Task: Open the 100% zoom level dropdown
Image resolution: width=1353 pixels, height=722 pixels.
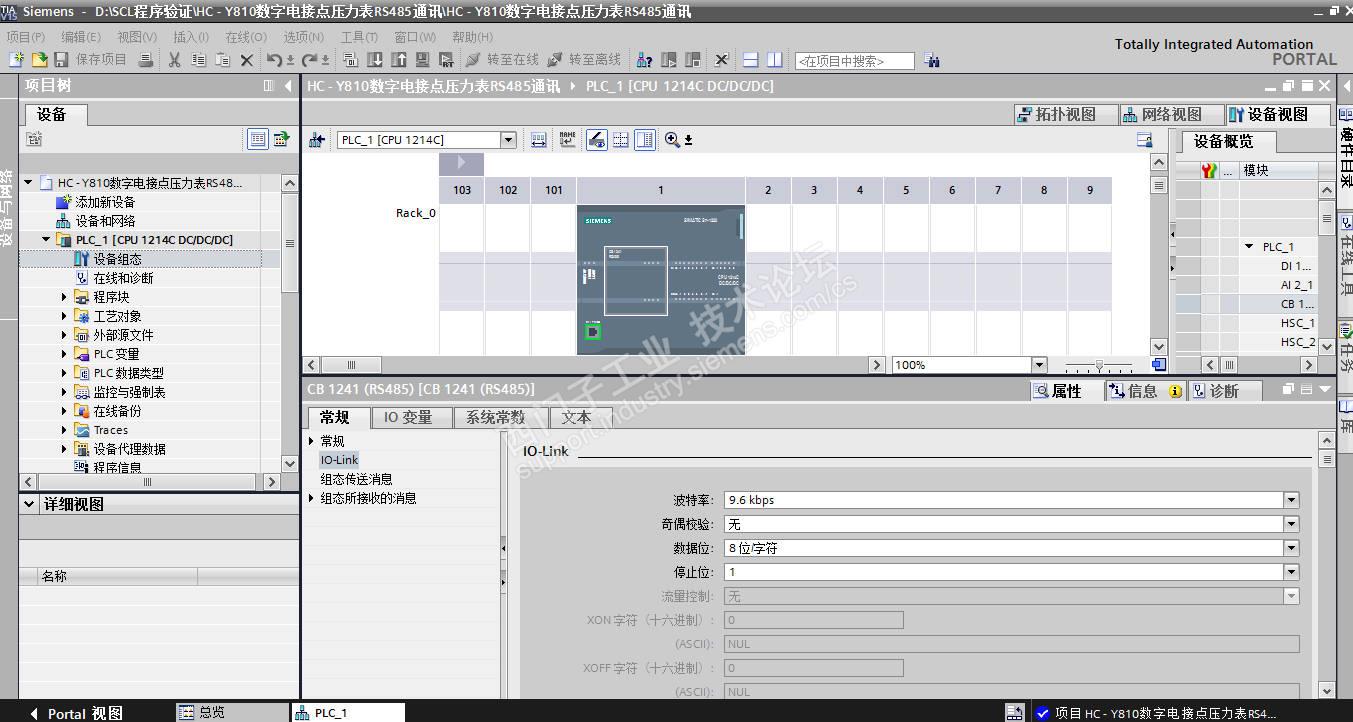Action: pos(1039,365)
